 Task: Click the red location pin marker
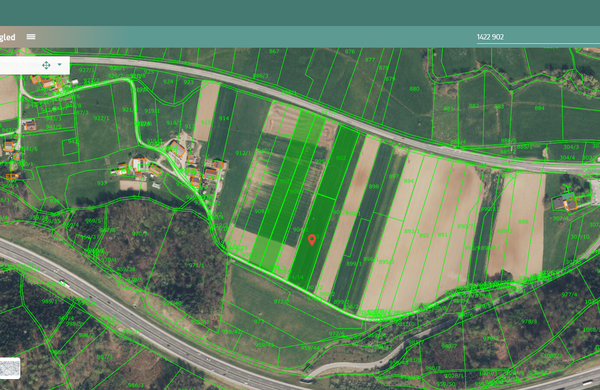[312, 240]
